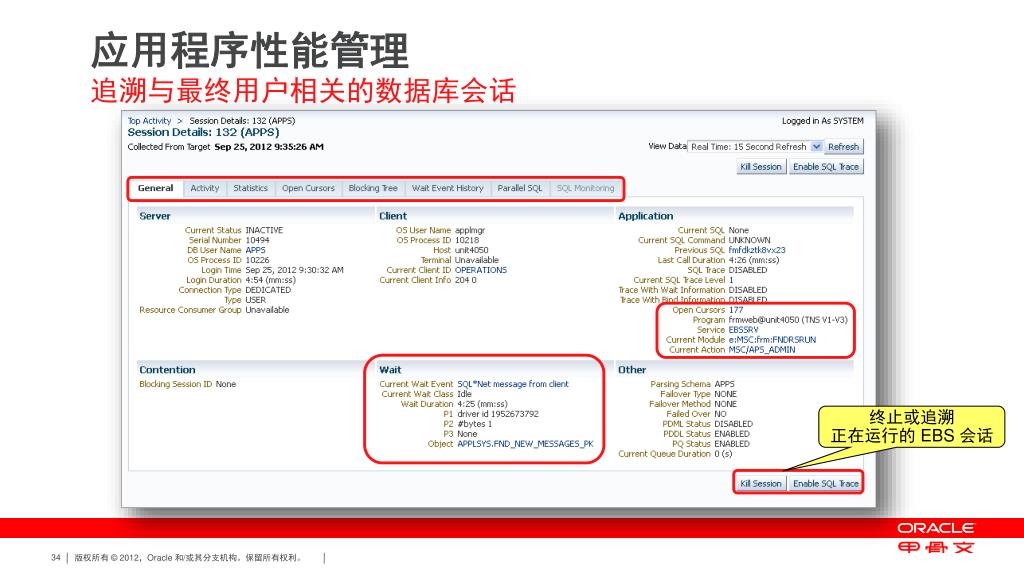Click the upper Kill Session button
The height and width of the screenshot is (576, 1024).
coord(760,167)
